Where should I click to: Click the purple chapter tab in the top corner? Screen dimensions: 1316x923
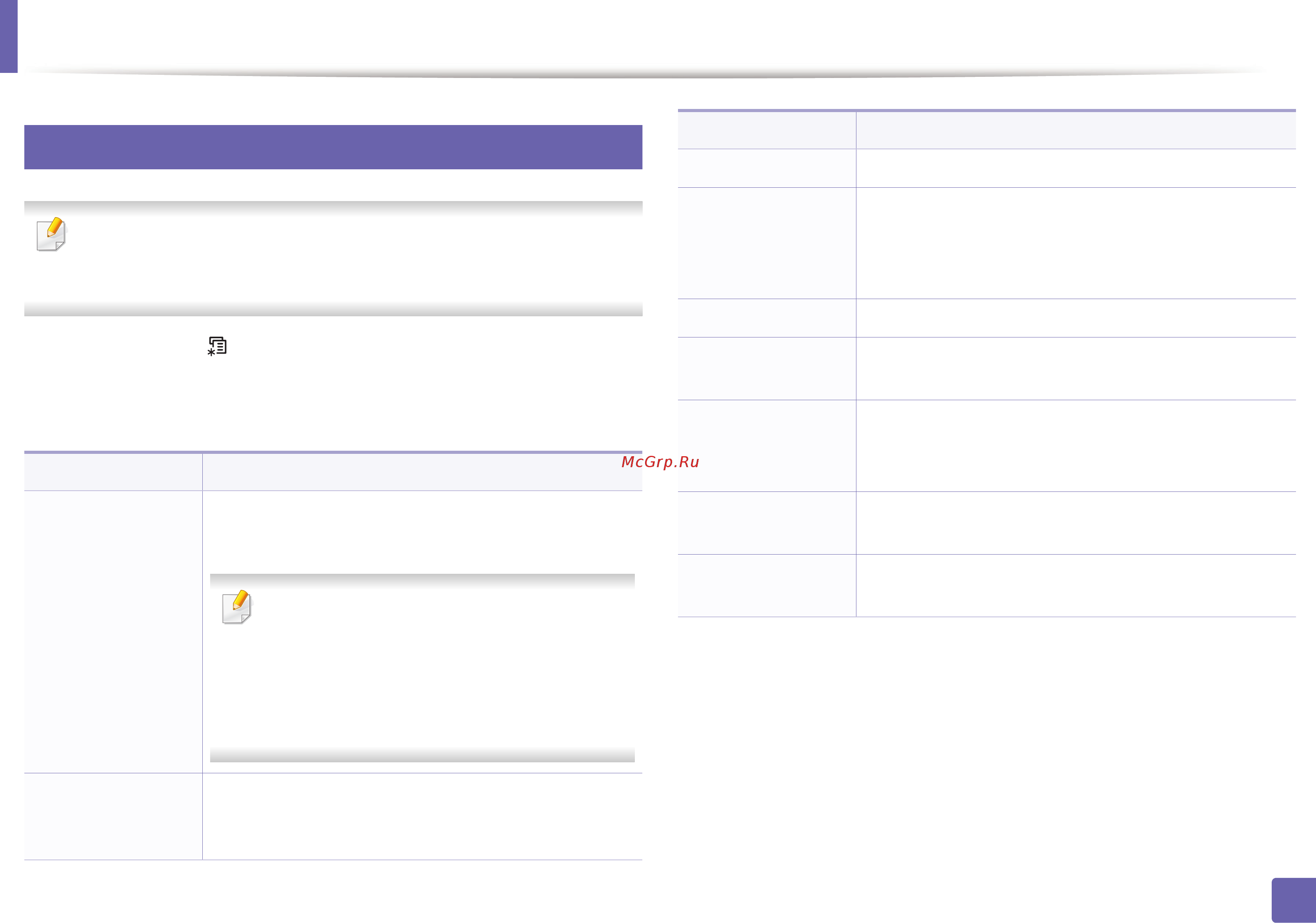point(9,36)
